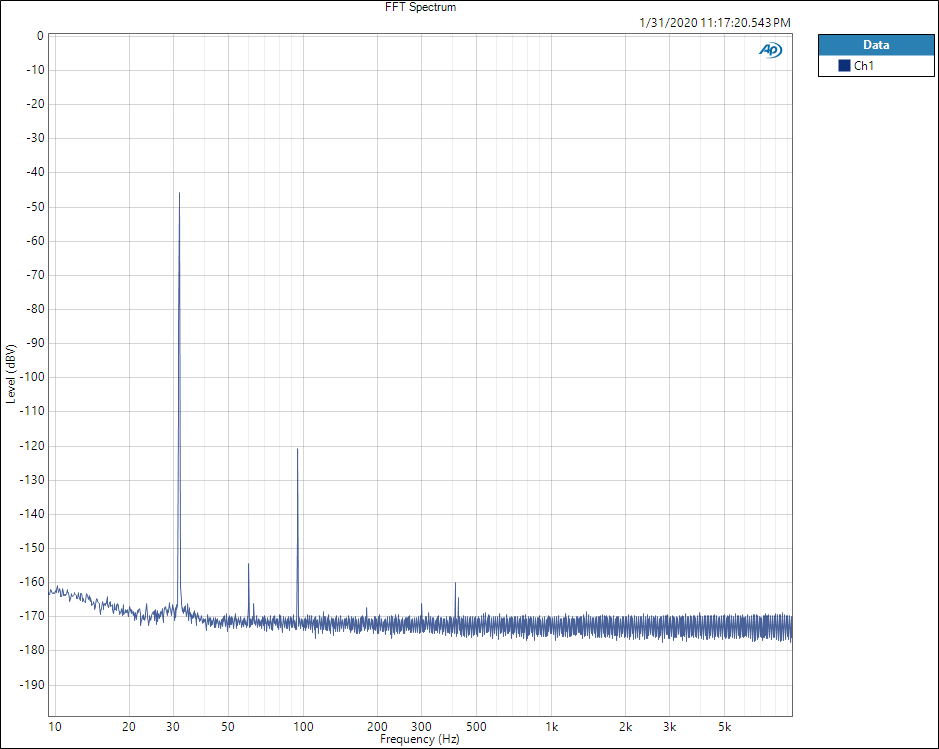Click the -190 tick on the level axis

point(33,685)
